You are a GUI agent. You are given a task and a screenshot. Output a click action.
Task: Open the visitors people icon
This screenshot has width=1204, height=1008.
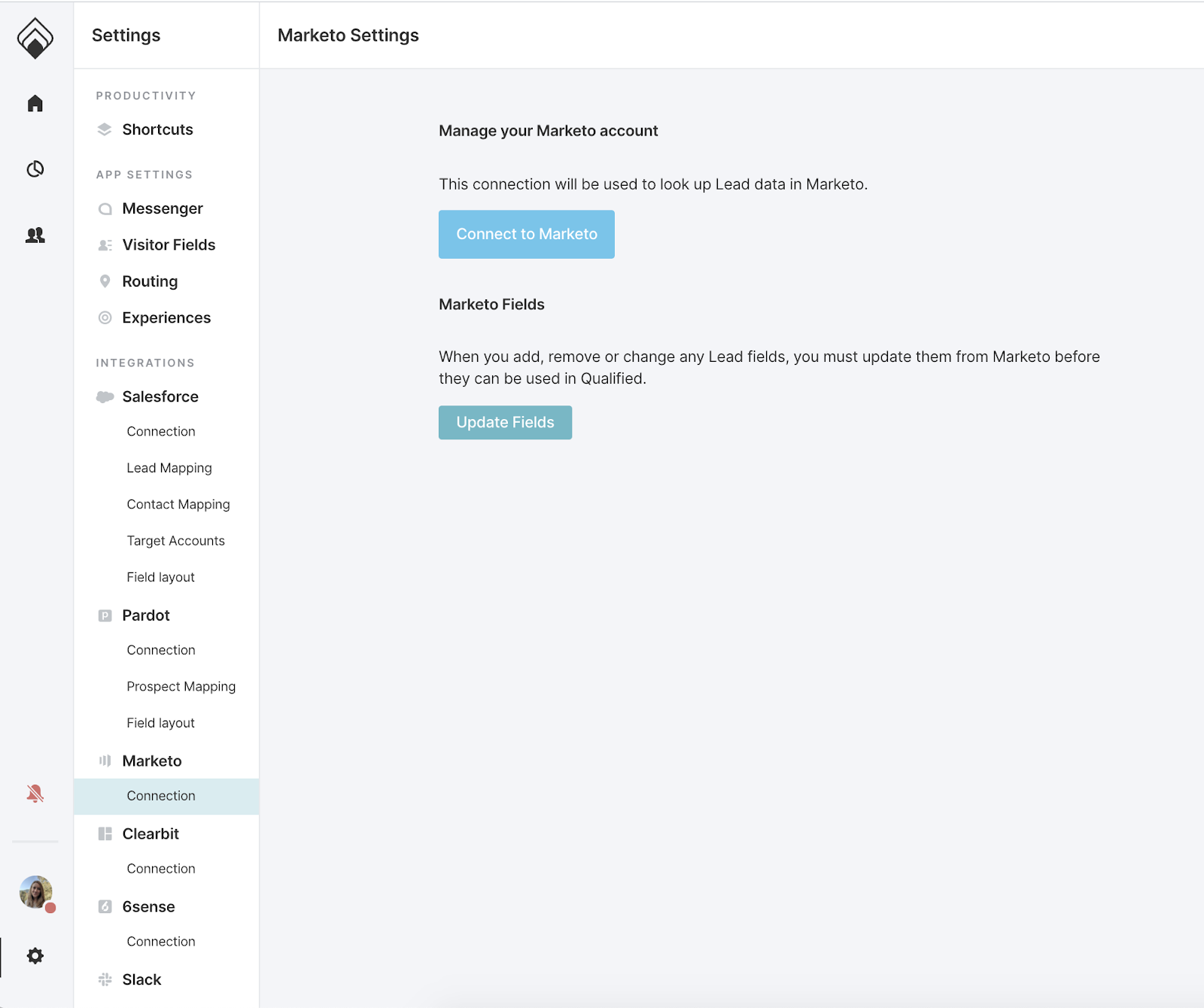[x=35, y=235]
